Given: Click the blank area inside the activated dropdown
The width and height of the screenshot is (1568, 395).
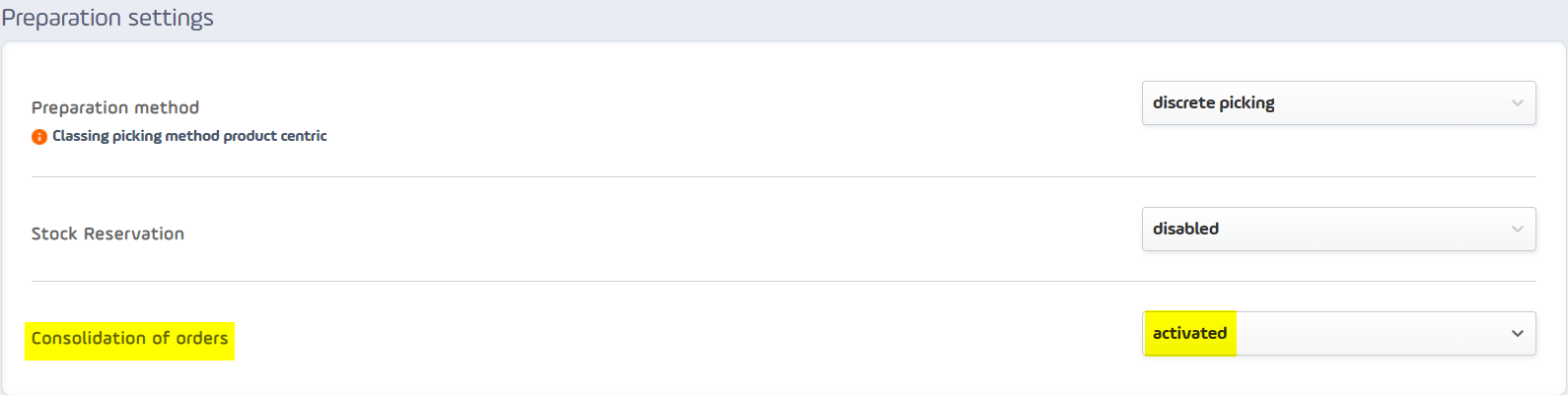Looking at the screenshot, I should tap(1371, 334).
